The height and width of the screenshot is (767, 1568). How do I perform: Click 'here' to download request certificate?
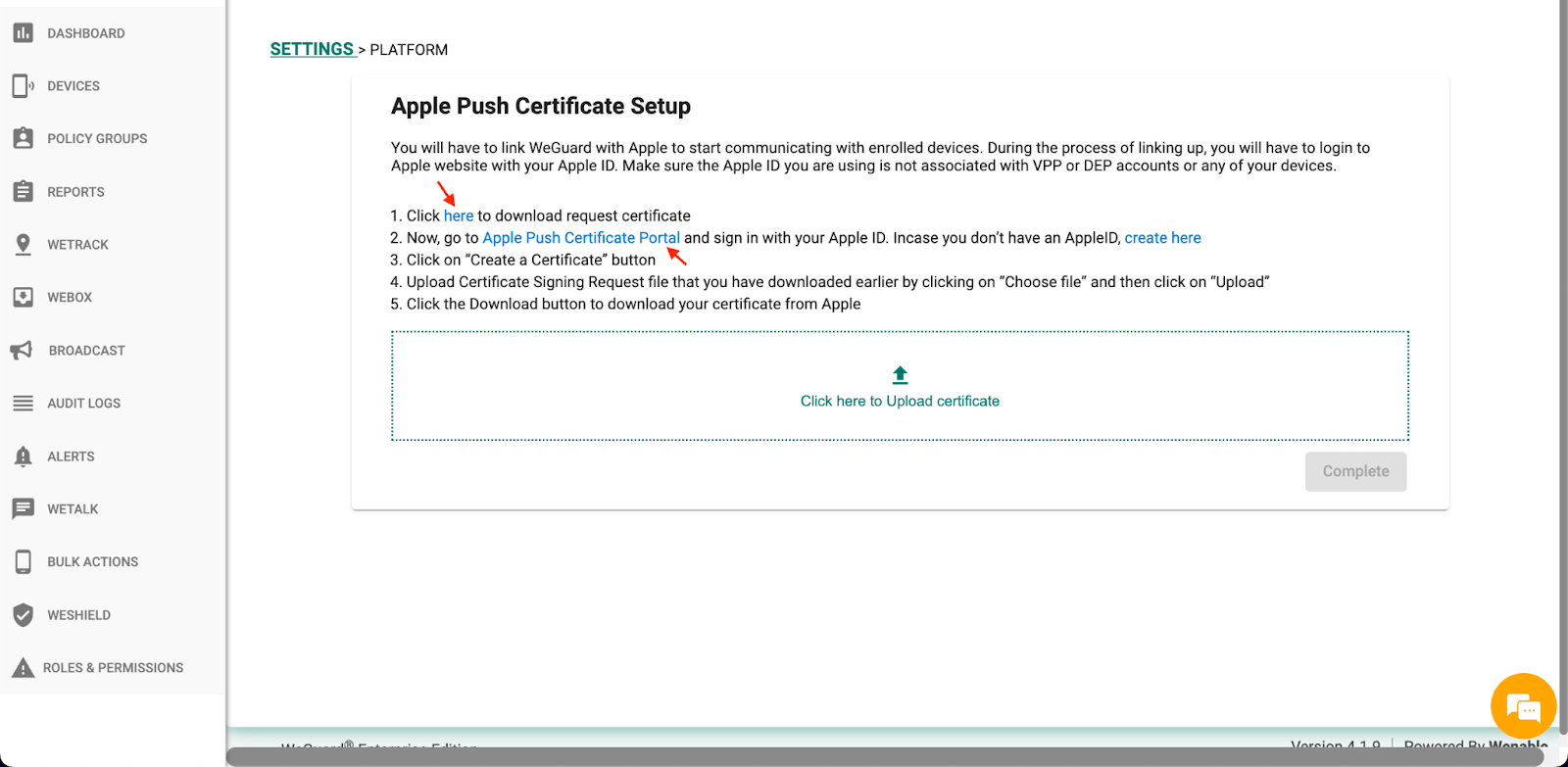point(459,216)
